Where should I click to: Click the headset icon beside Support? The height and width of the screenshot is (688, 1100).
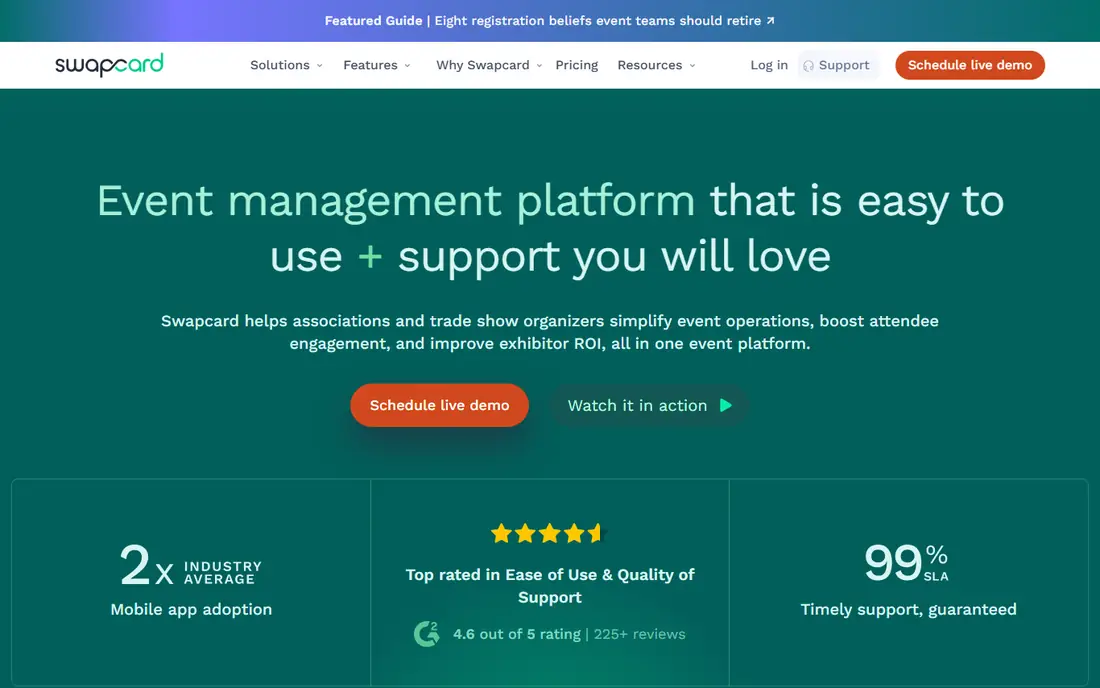point(809,66)
